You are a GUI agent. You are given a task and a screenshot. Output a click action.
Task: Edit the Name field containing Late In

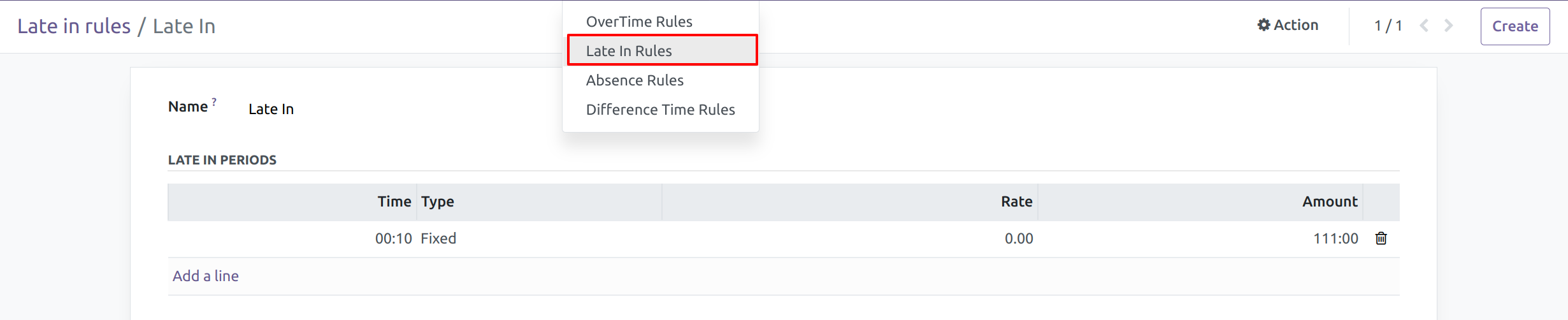pyautogui.click(x=271, y=109)
